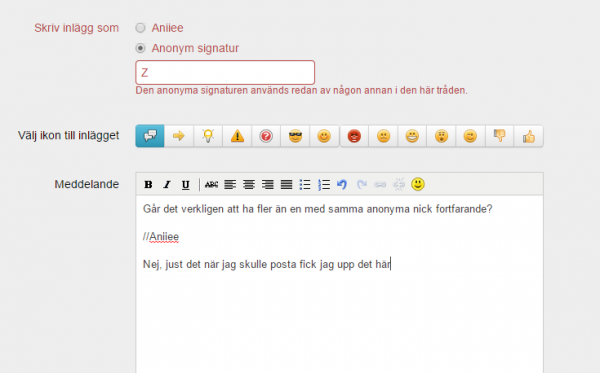Select the warning triangle post icon
This screenshot has height=373, width=600.
(x=237, y=136)
